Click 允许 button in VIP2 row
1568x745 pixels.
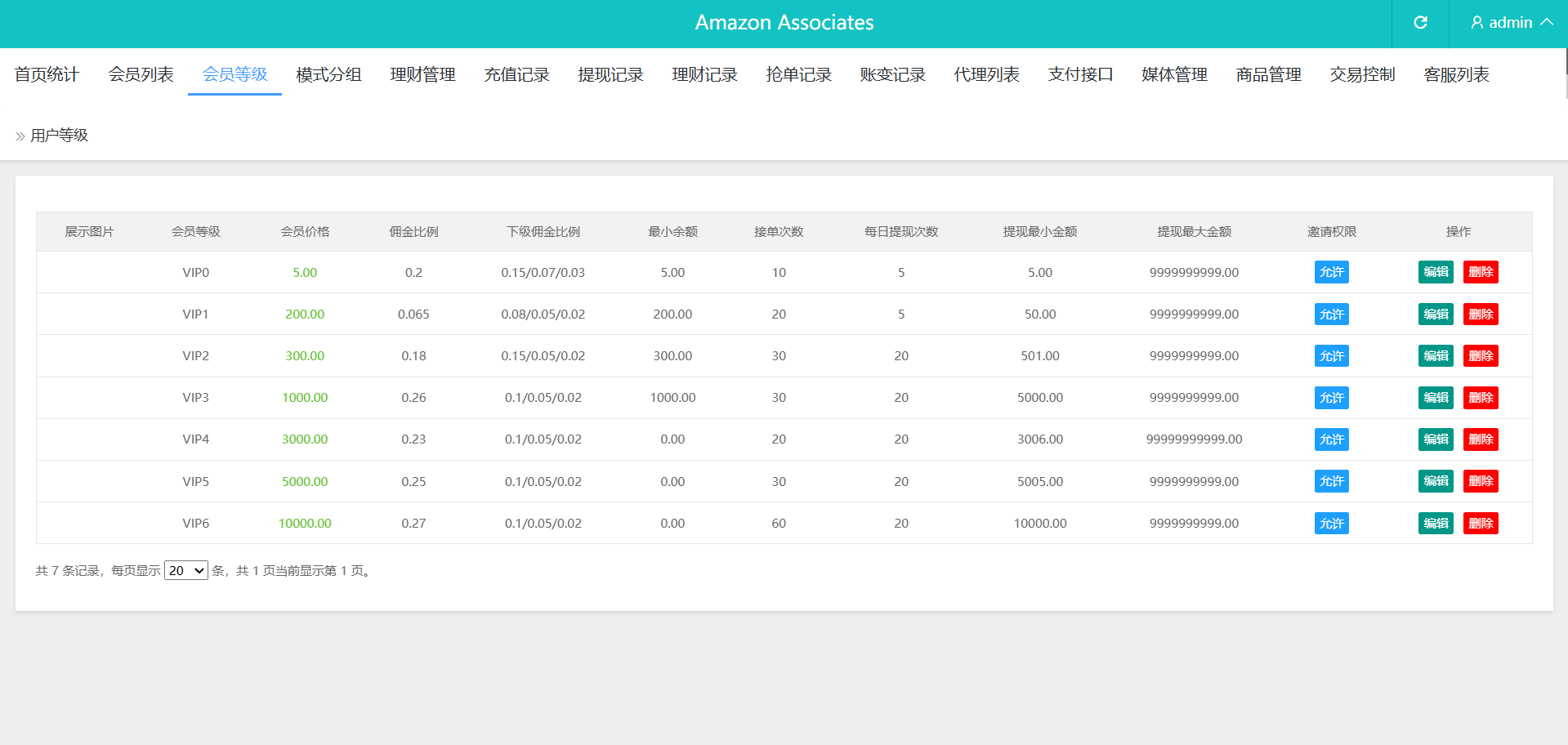click(1331, 355)
